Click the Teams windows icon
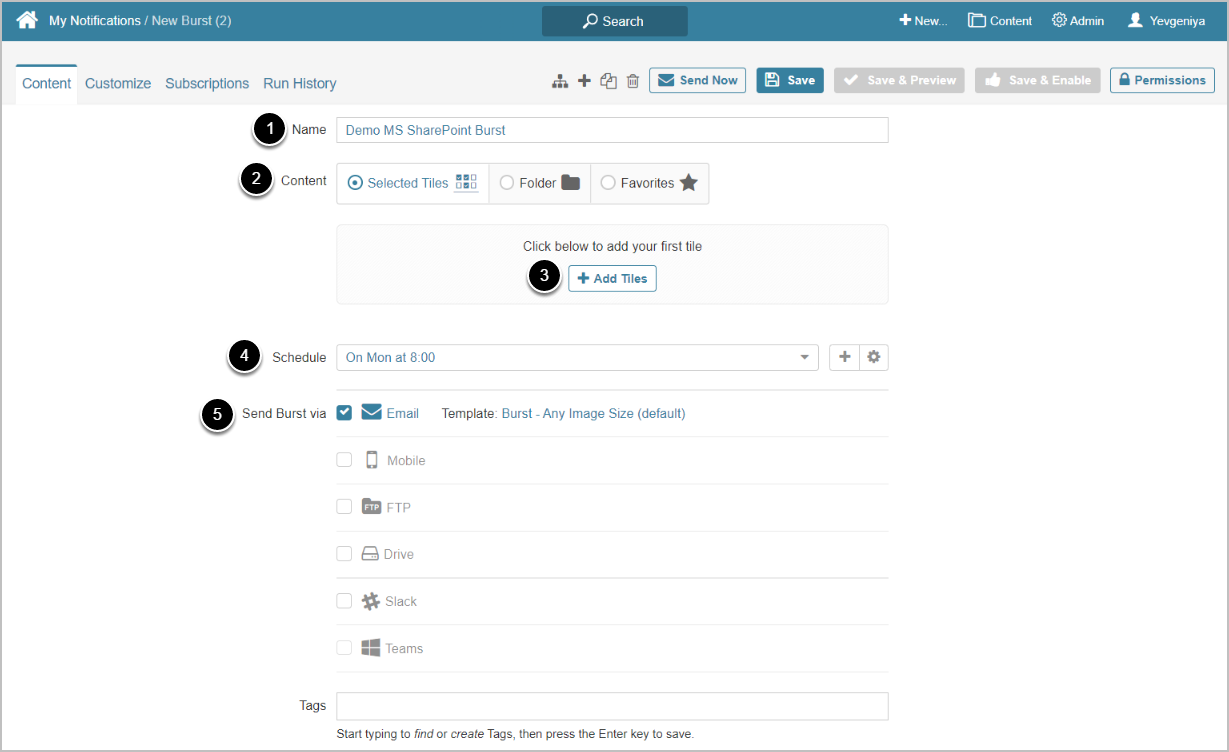Viewport: 1229px width, 752px height. click(x=371, y=648)
